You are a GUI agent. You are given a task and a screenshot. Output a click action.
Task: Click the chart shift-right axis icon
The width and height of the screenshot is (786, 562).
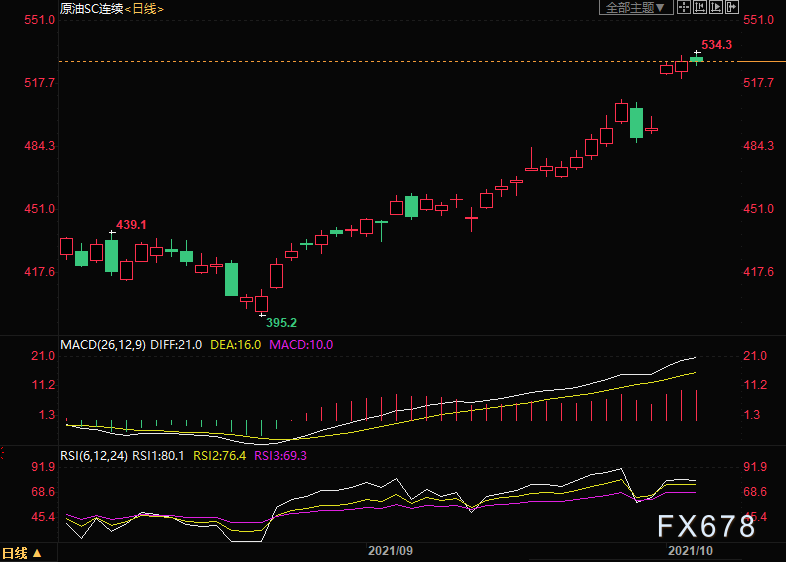point(716,7)
